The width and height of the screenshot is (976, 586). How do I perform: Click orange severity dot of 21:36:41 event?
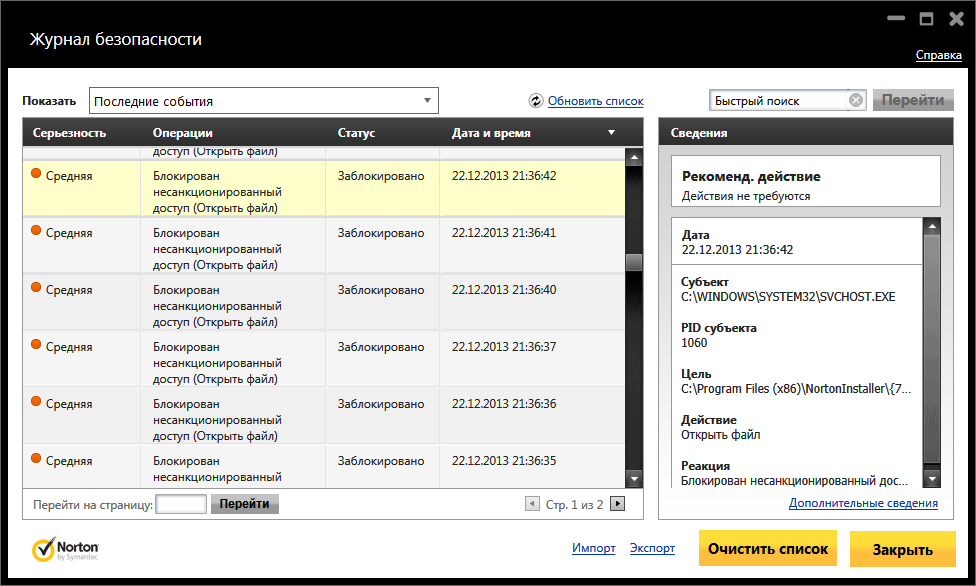click(x=37, y=232)
